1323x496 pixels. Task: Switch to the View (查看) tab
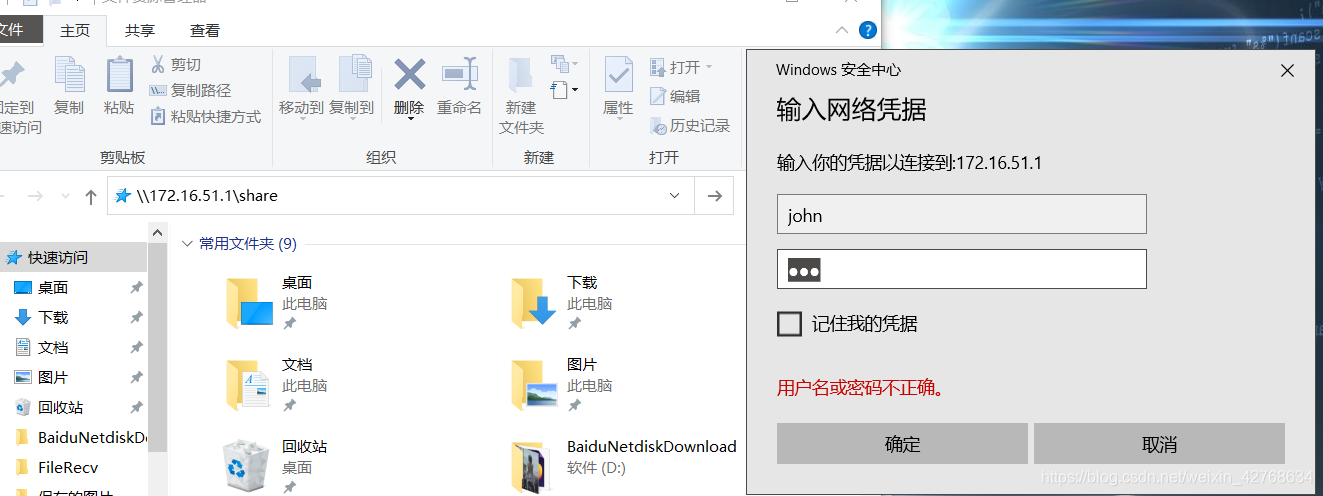pos(205,31)
